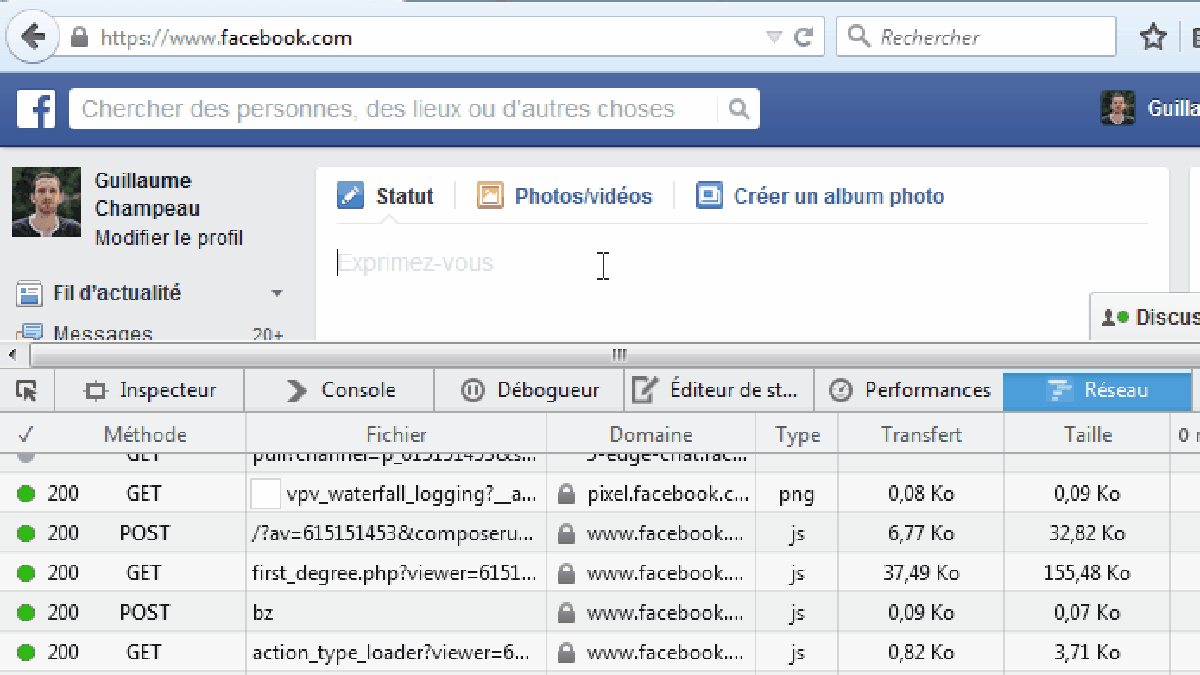Click the Photos/vidéos picture icon
This screenshot has width=1200, height=675.
[490, 195]
